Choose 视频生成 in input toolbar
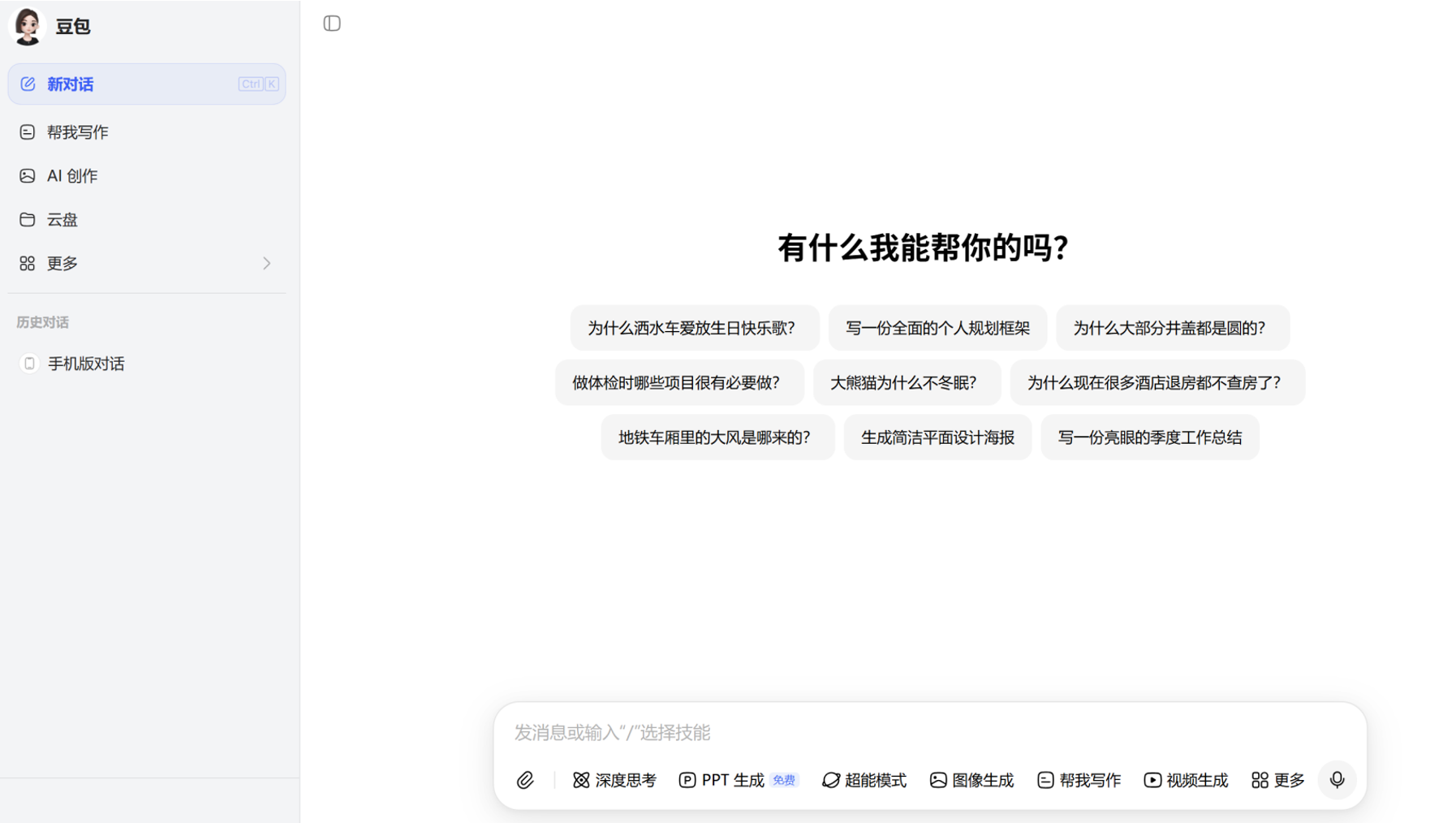1456x823 pixels. [1186, 780]
